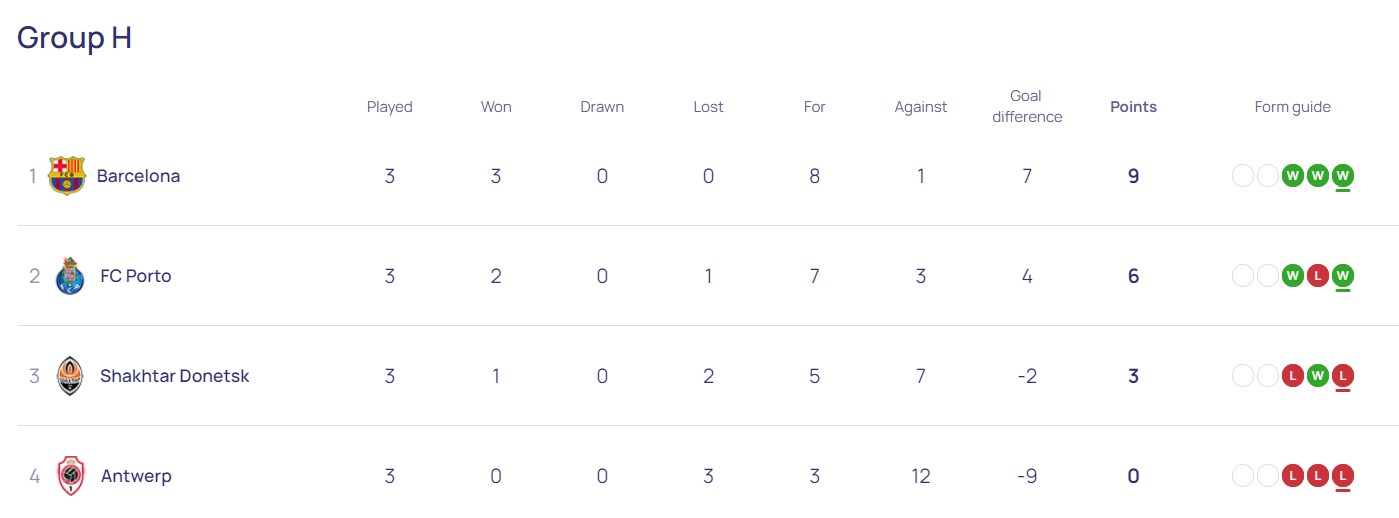Open the FC Porto team link

coord(136,276)
